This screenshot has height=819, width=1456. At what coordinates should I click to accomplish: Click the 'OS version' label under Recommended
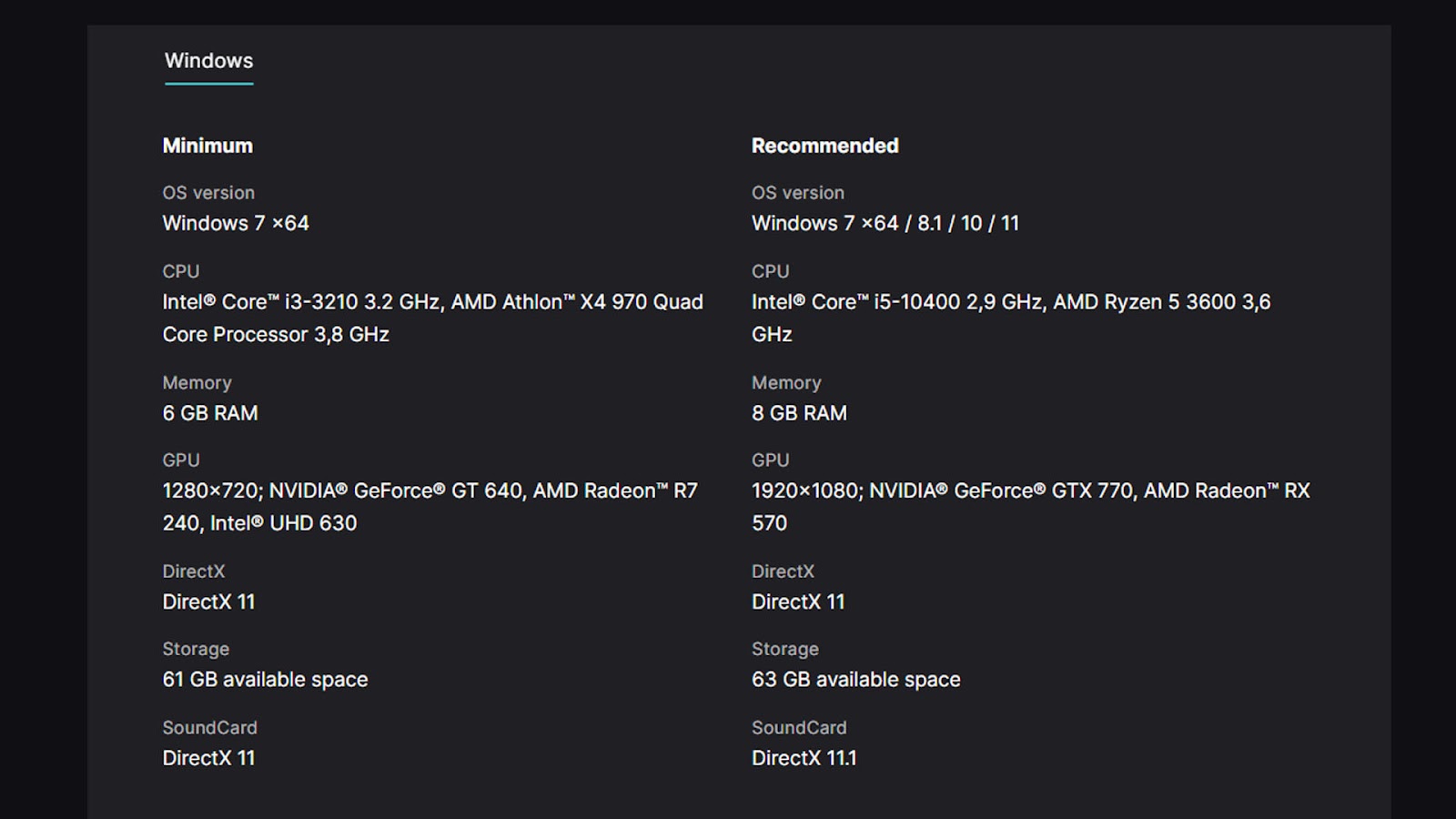pos(798,193)
